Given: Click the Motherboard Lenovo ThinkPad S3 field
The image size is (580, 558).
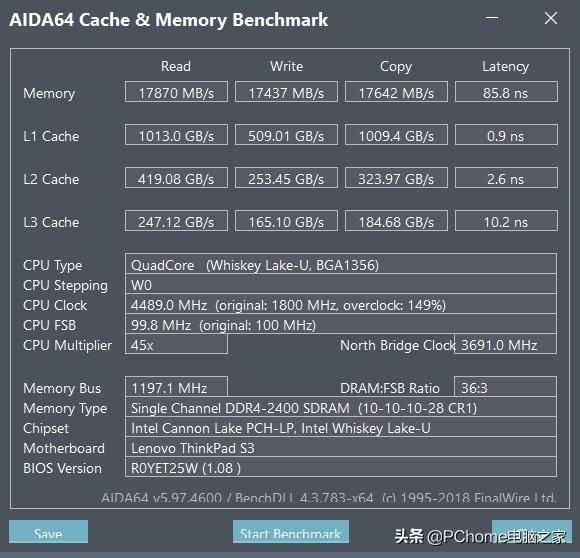Looking at the screenshot, I should pyautogui.click(x=341, y=447).
